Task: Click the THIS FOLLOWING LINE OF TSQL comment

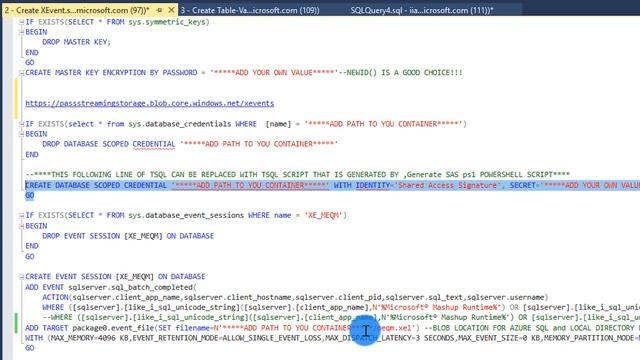Action: coord(297,175)
